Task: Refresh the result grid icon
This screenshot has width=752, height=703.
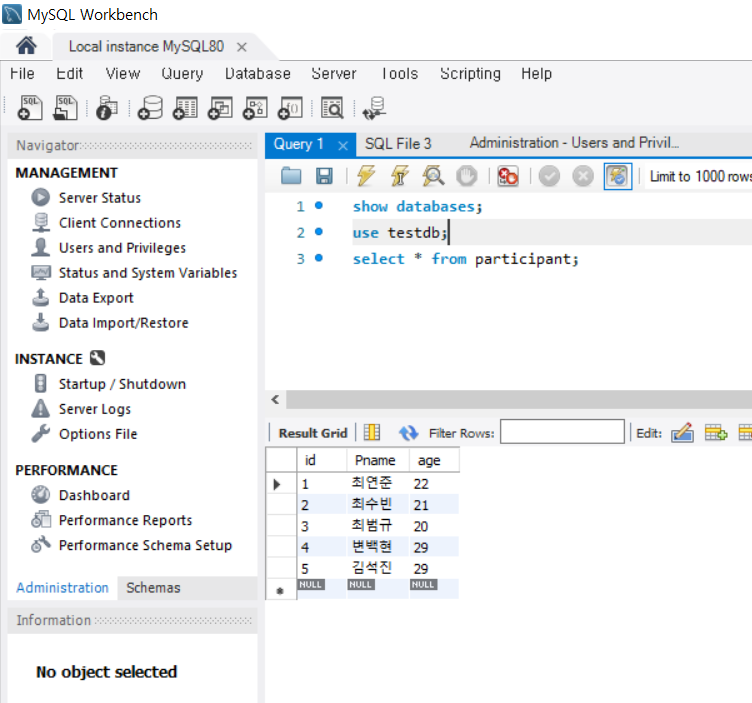Action: [x=408, y=433]
